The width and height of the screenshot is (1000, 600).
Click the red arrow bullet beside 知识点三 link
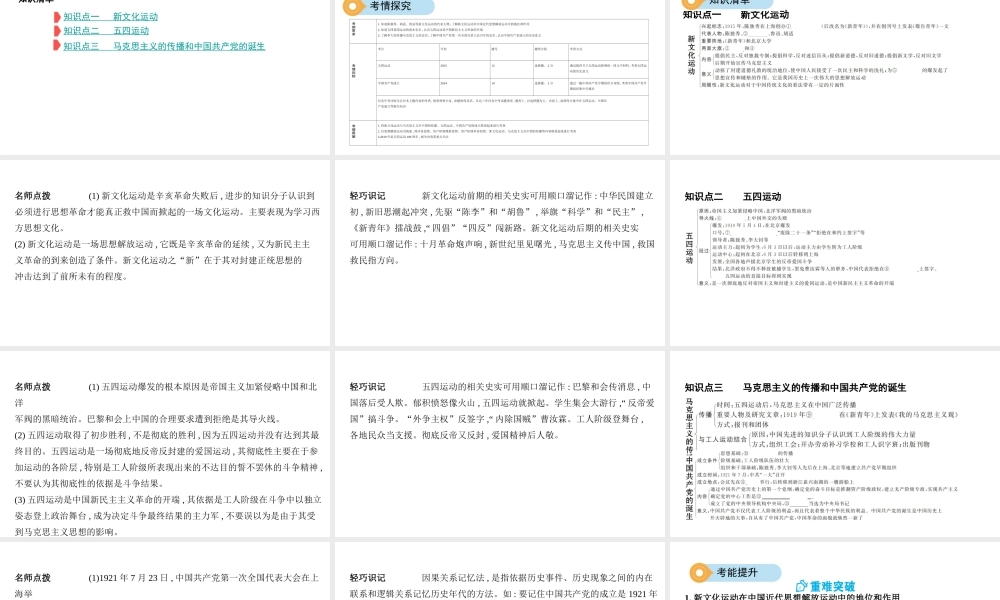pyautogui.click(x=57, y=46)
